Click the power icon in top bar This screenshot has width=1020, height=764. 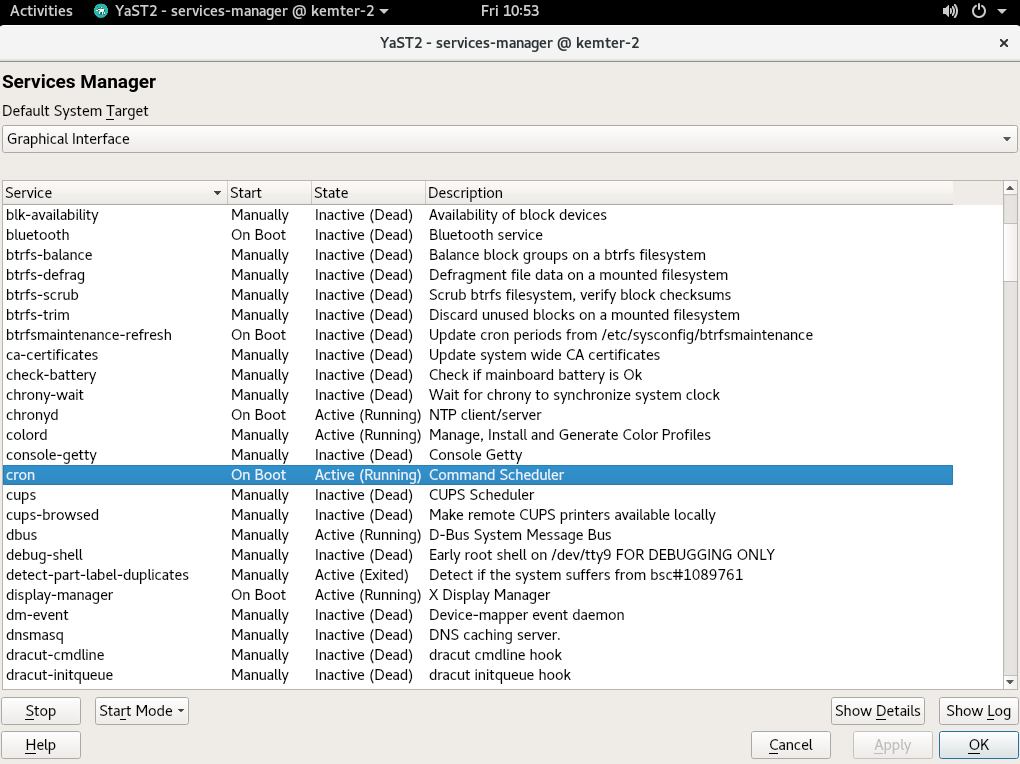(976, 11)
